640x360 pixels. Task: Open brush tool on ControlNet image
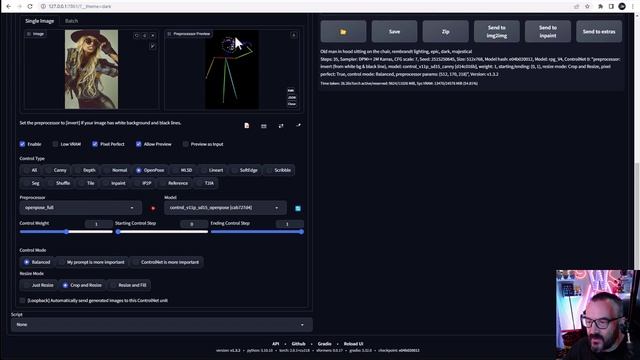click(153, 47)
